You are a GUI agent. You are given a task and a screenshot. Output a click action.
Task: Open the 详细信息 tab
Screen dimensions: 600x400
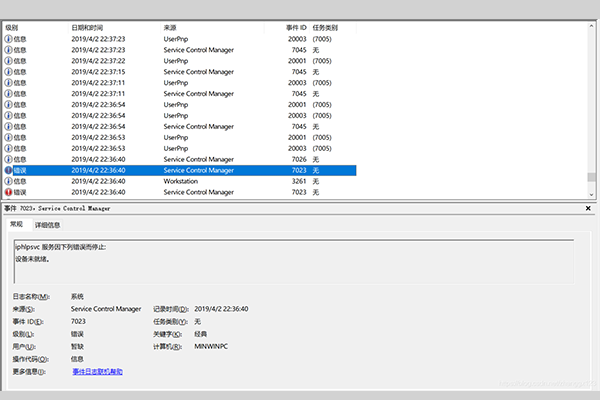(48, 225)
